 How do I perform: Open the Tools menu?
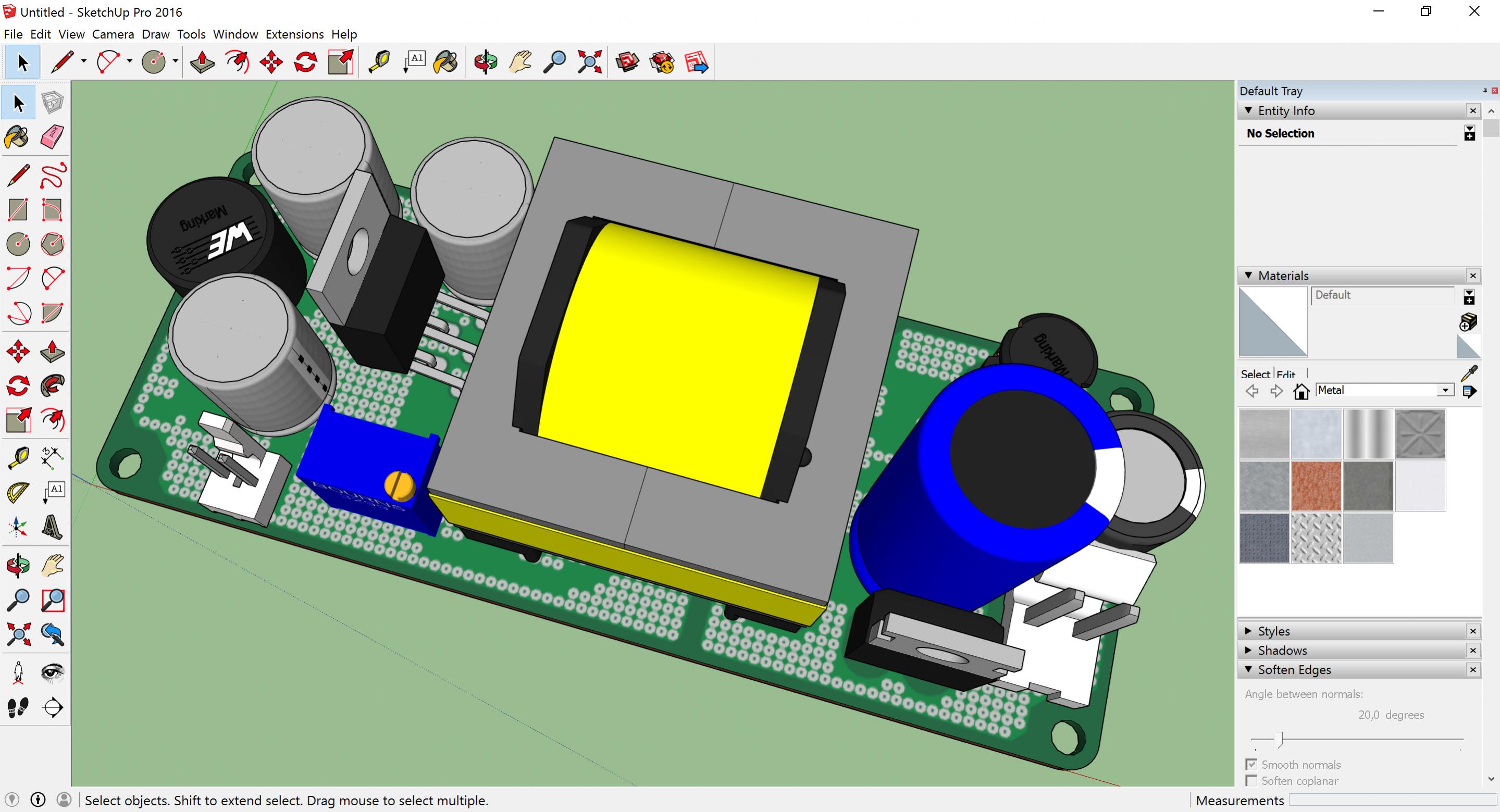click(191, 34)
